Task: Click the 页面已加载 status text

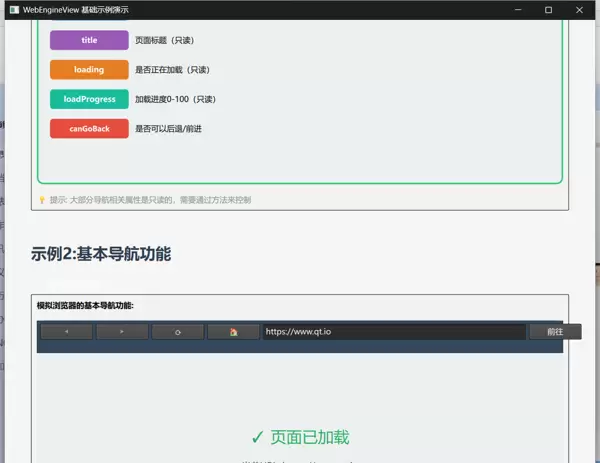Action: pyautogui.click(x=310, y=437)
